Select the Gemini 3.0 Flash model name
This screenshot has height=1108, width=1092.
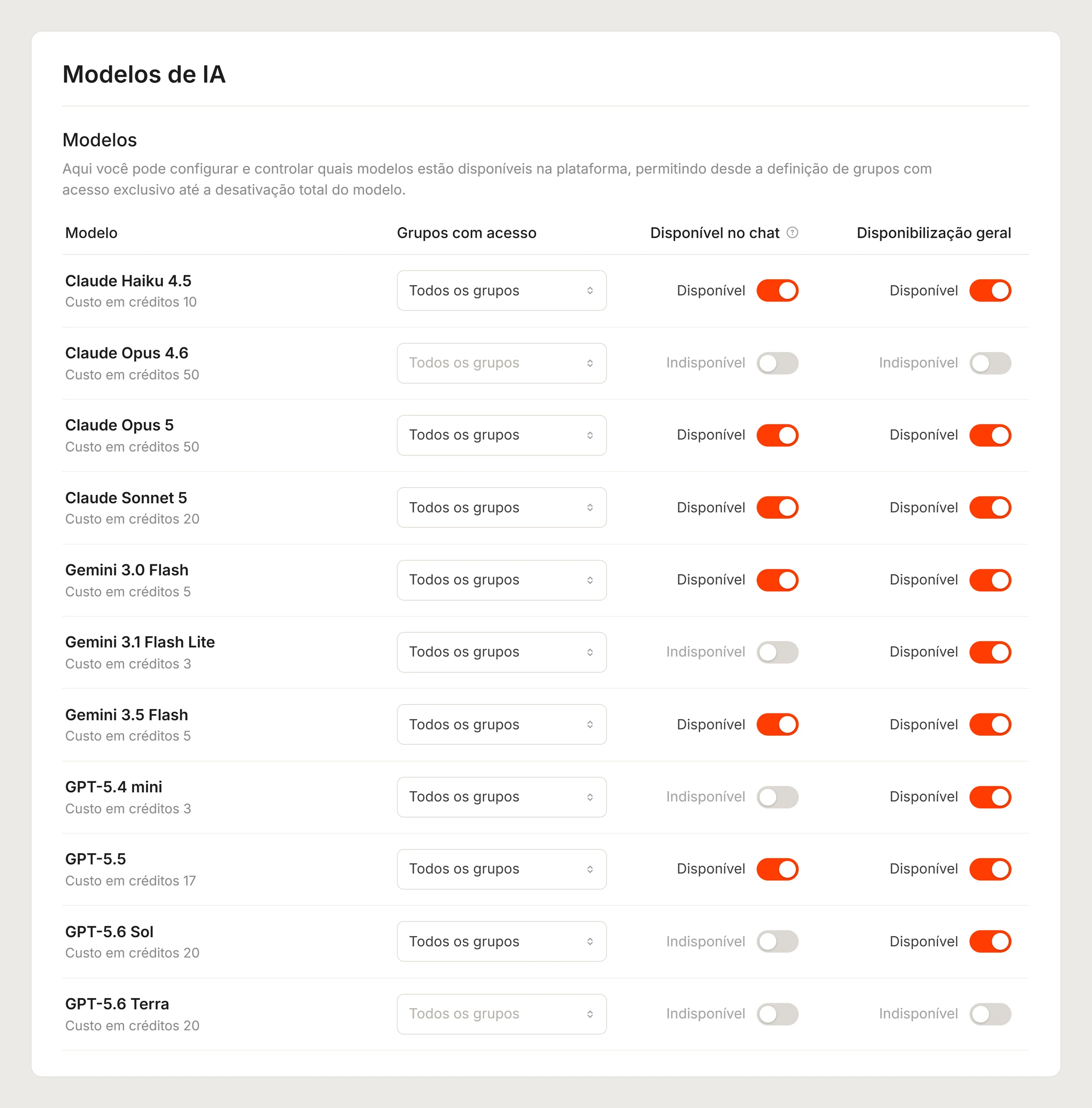[127, 570]
